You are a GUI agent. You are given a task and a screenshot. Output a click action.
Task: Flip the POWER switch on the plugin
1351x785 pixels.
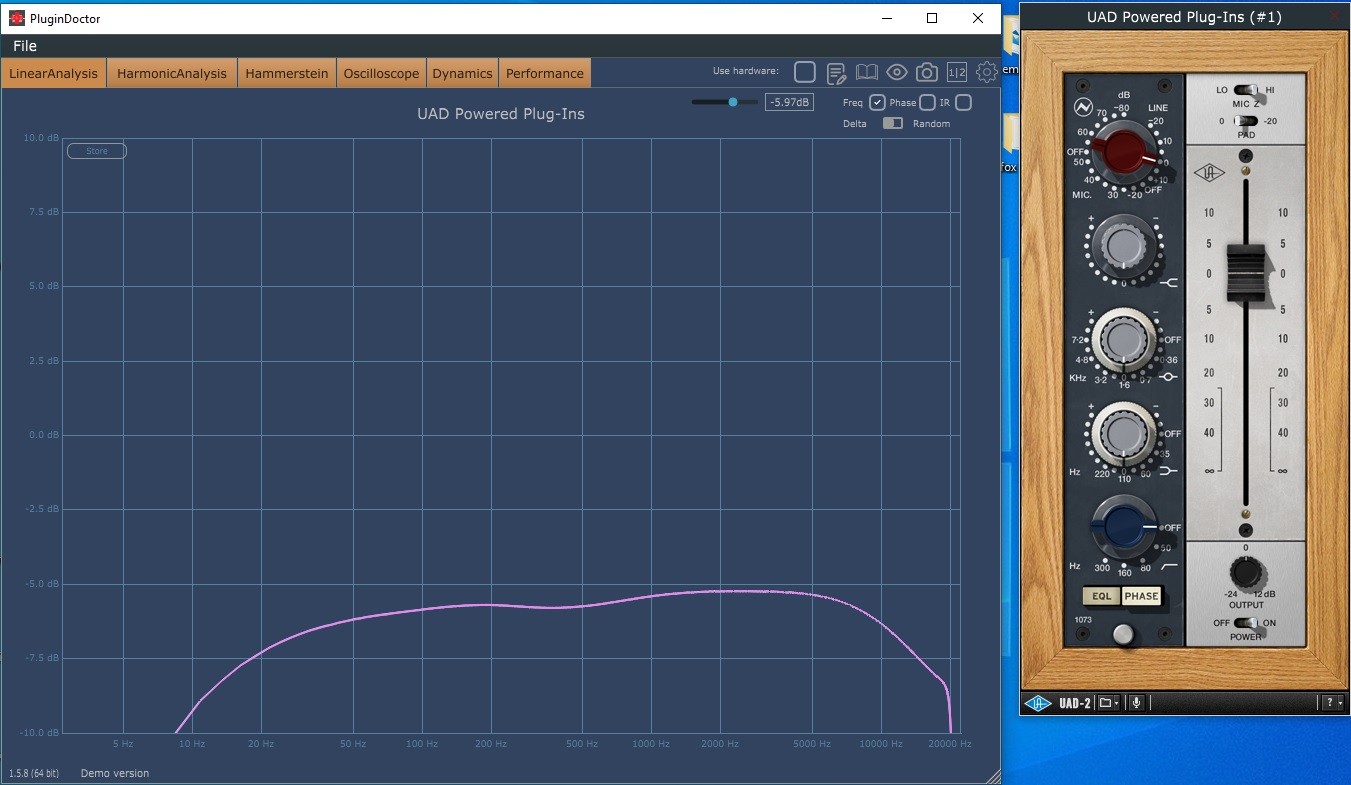click(1245, 623)
